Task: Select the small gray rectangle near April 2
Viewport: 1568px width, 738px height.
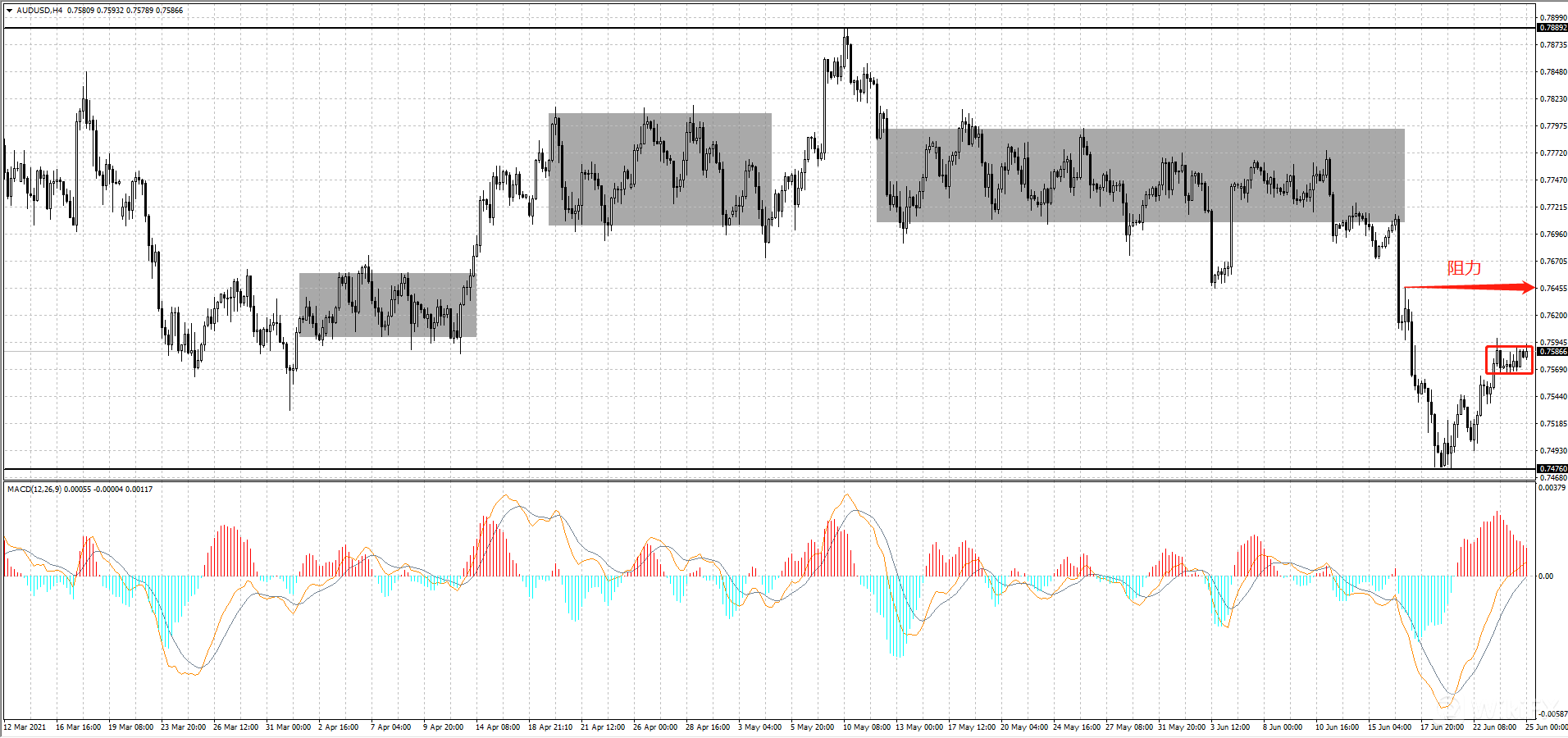Action: click(x=387, y=305)
